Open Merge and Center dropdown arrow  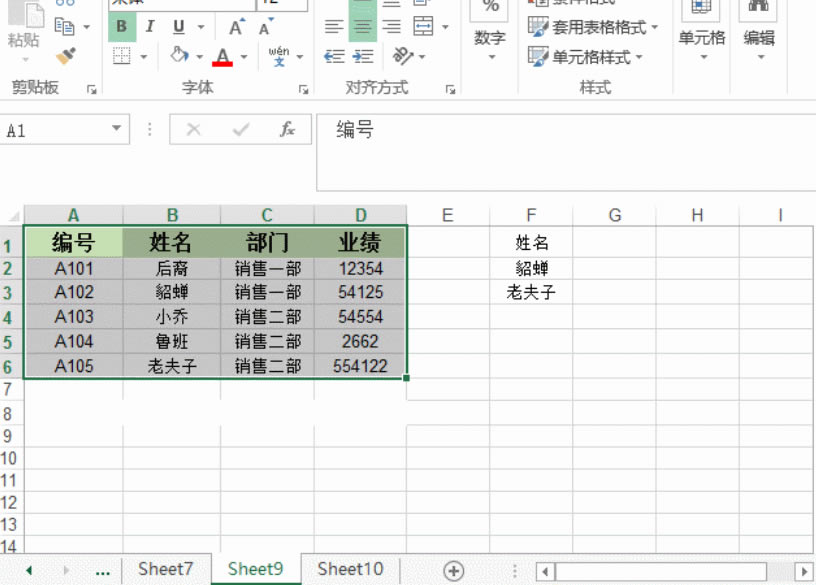[445, 27]
